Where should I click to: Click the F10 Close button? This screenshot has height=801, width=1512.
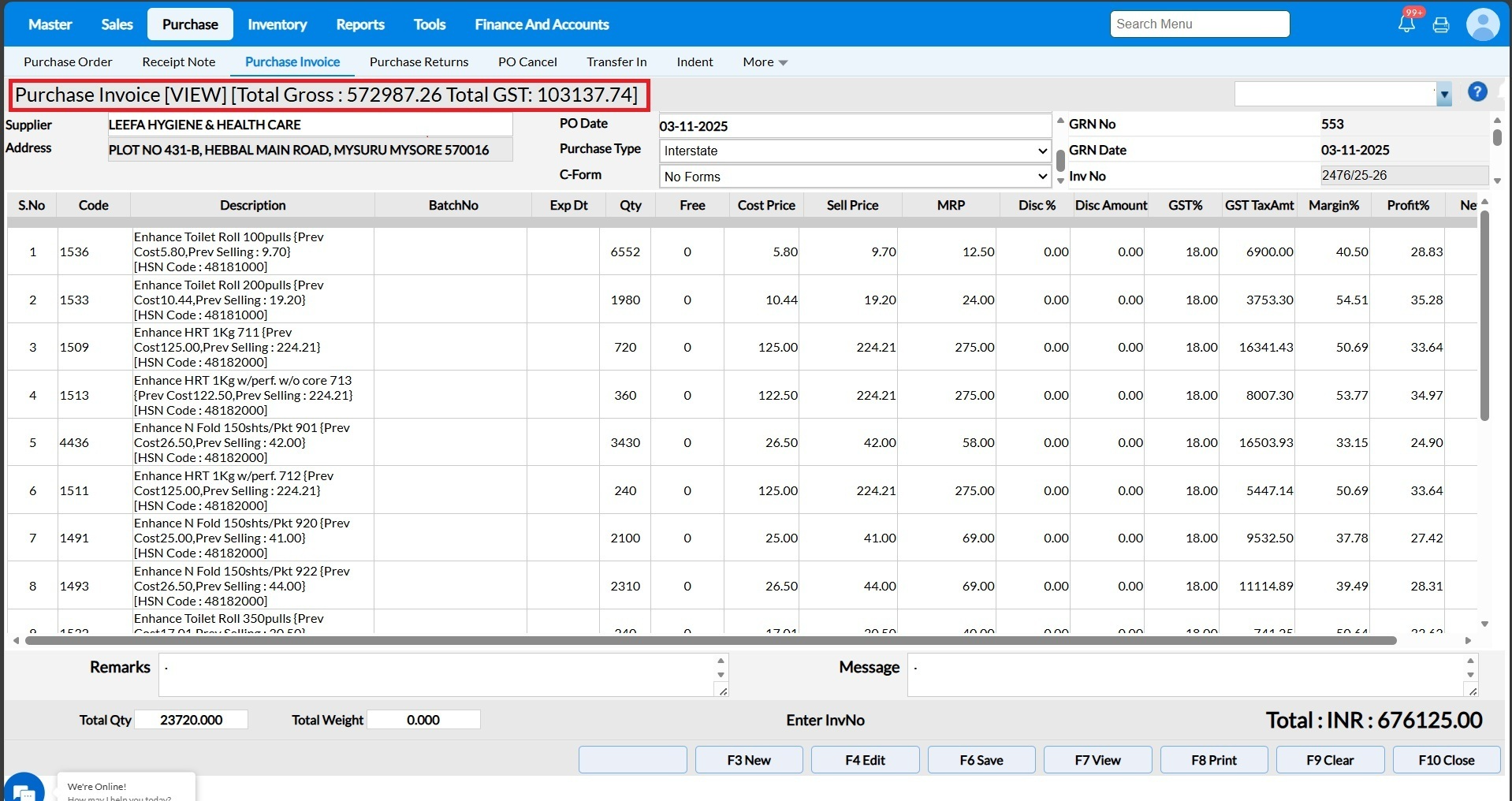coord(1446,760)
